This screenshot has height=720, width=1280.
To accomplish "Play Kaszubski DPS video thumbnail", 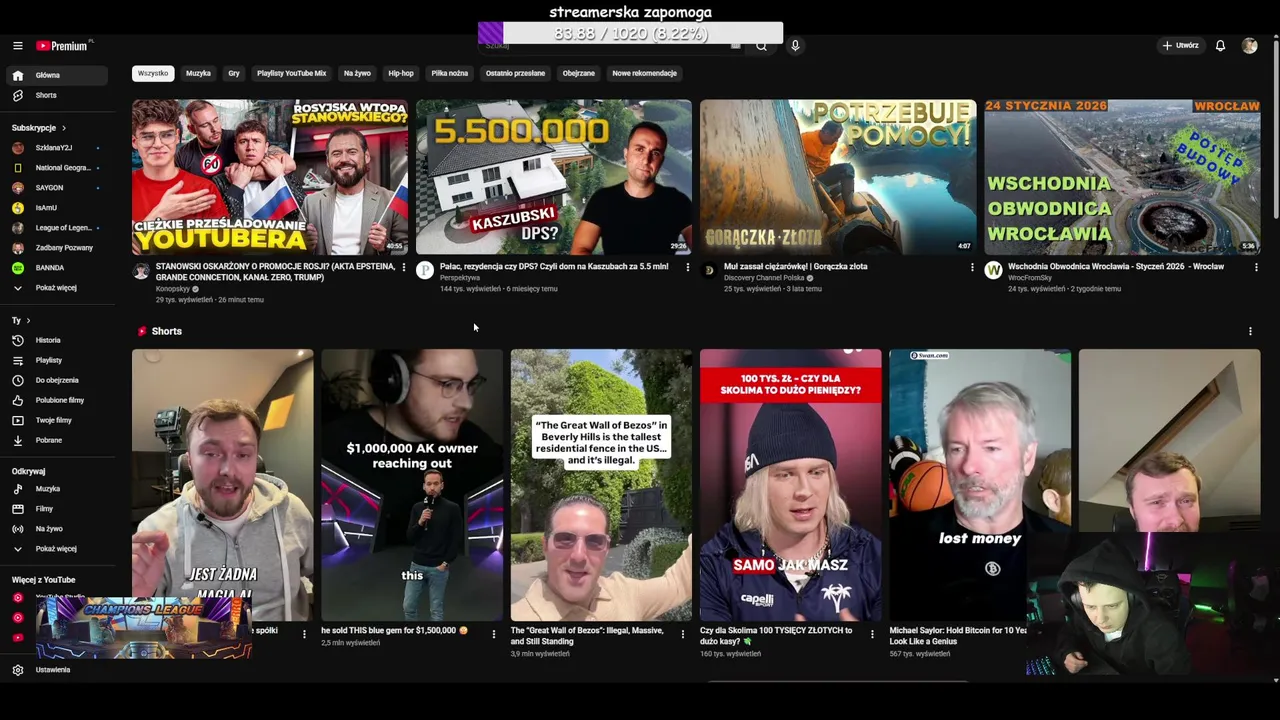I will click(x=554, y=177).
